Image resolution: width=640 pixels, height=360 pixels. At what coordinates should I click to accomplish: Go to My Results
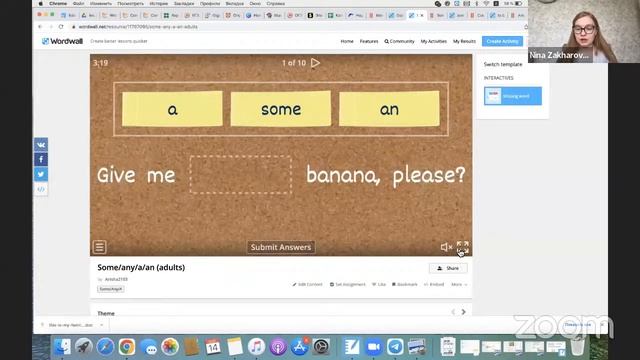(x=464, y=41)
